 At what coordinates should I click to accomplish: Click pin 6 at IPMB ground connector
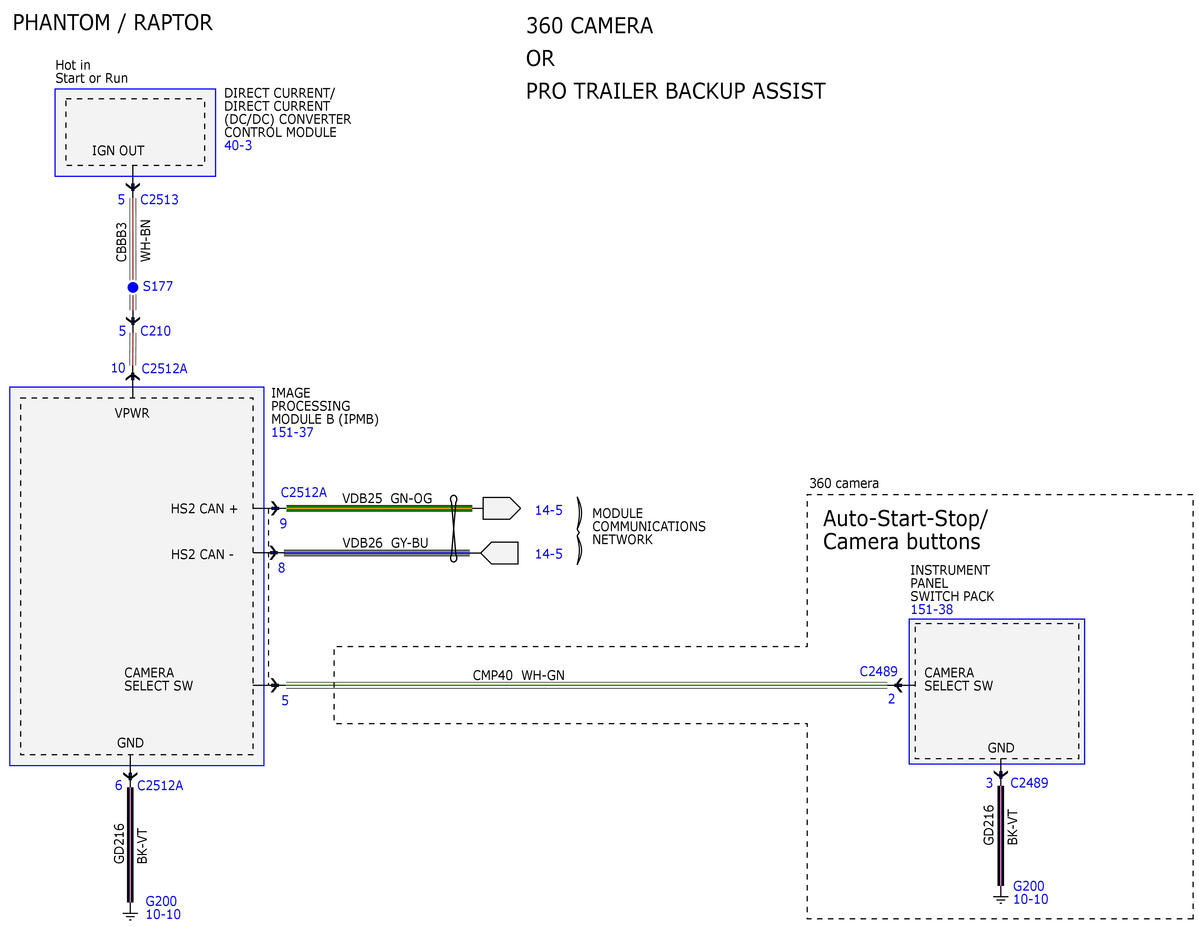119,786
